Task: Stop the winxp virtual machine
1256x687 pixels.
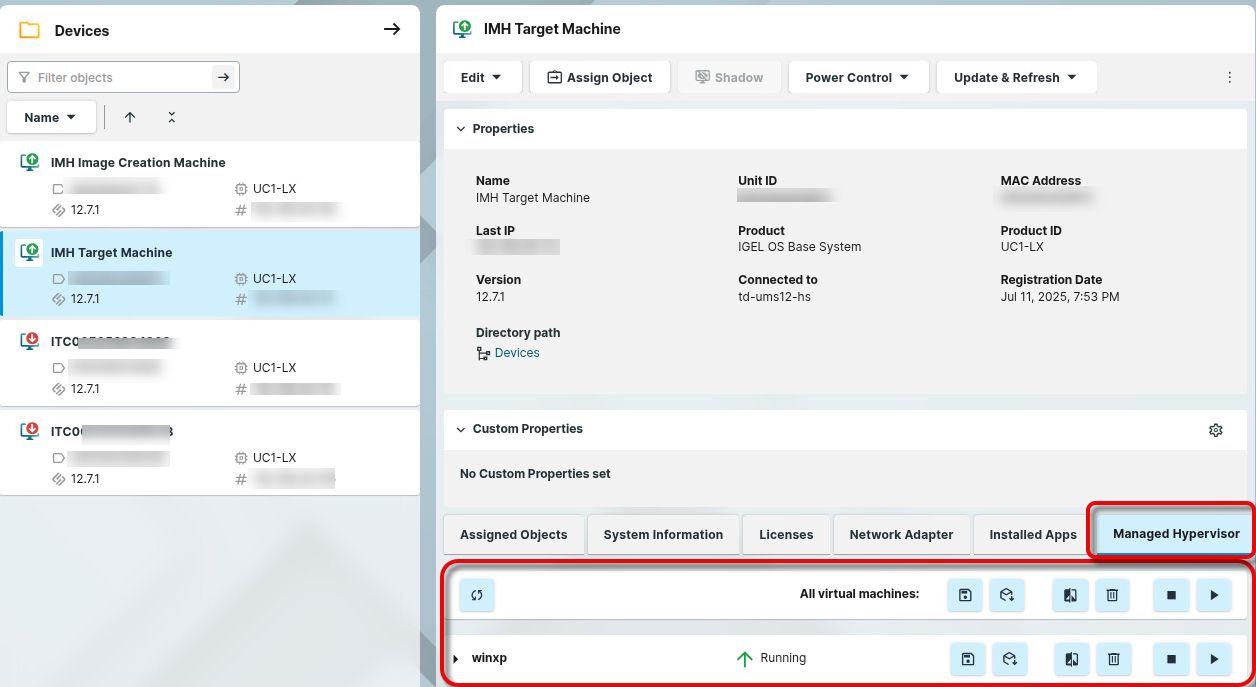Action: (x=1171, y=659)
